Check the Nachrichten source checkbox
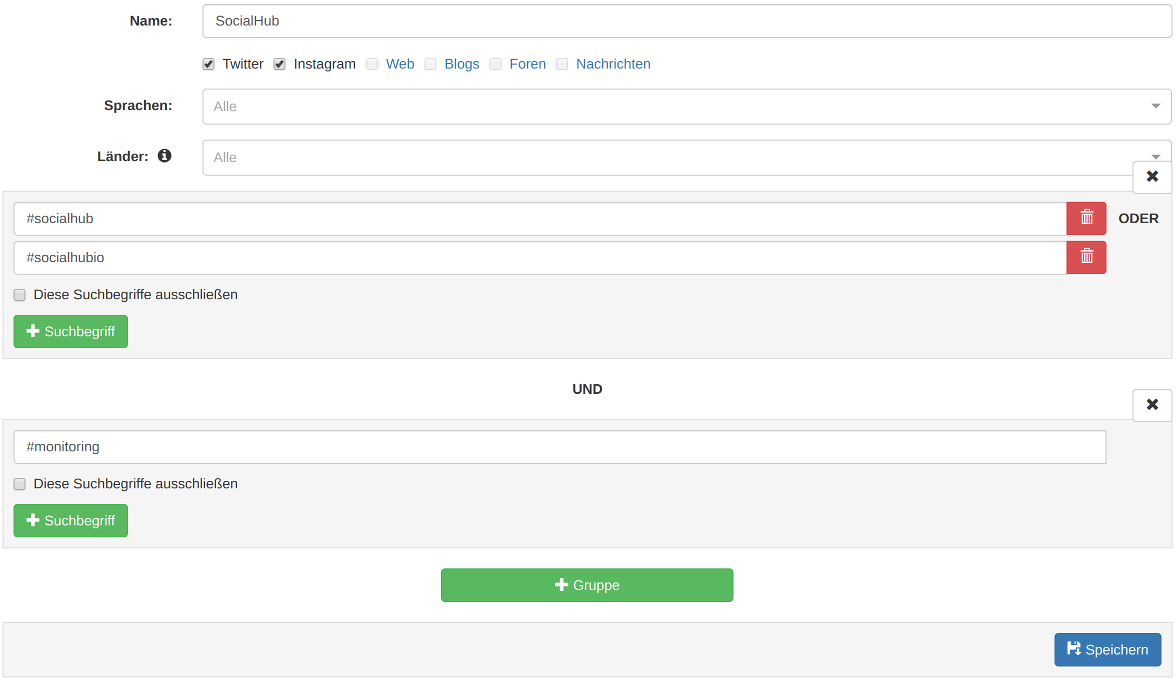 click(562, 64)
